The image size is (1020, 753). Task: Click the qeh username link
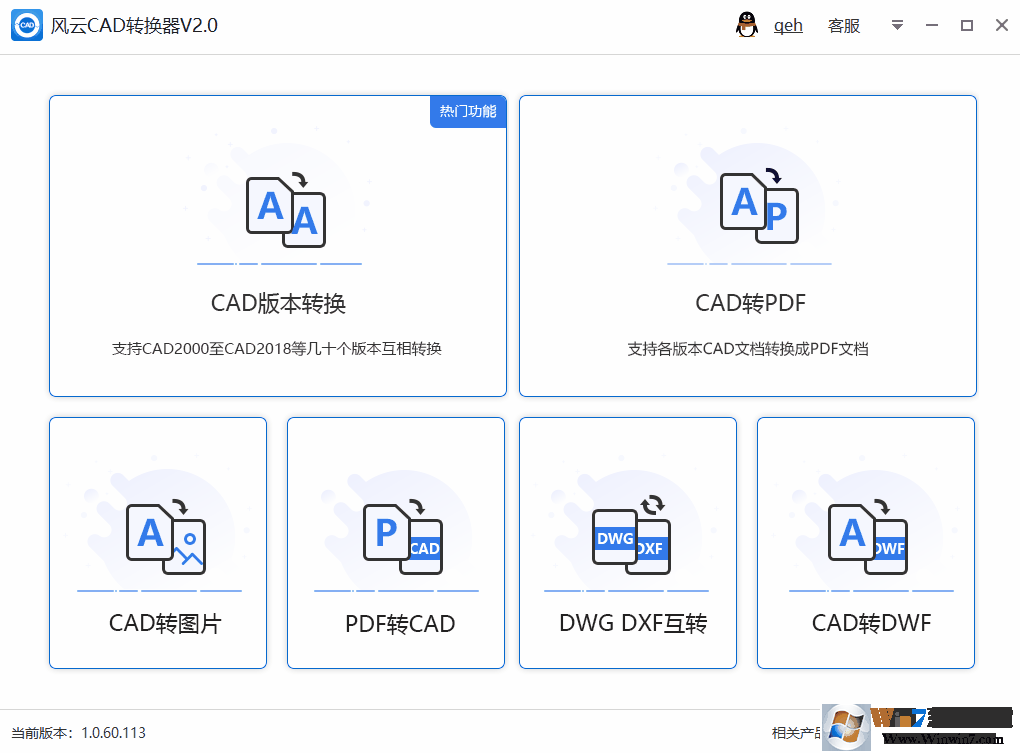[788, 25]
